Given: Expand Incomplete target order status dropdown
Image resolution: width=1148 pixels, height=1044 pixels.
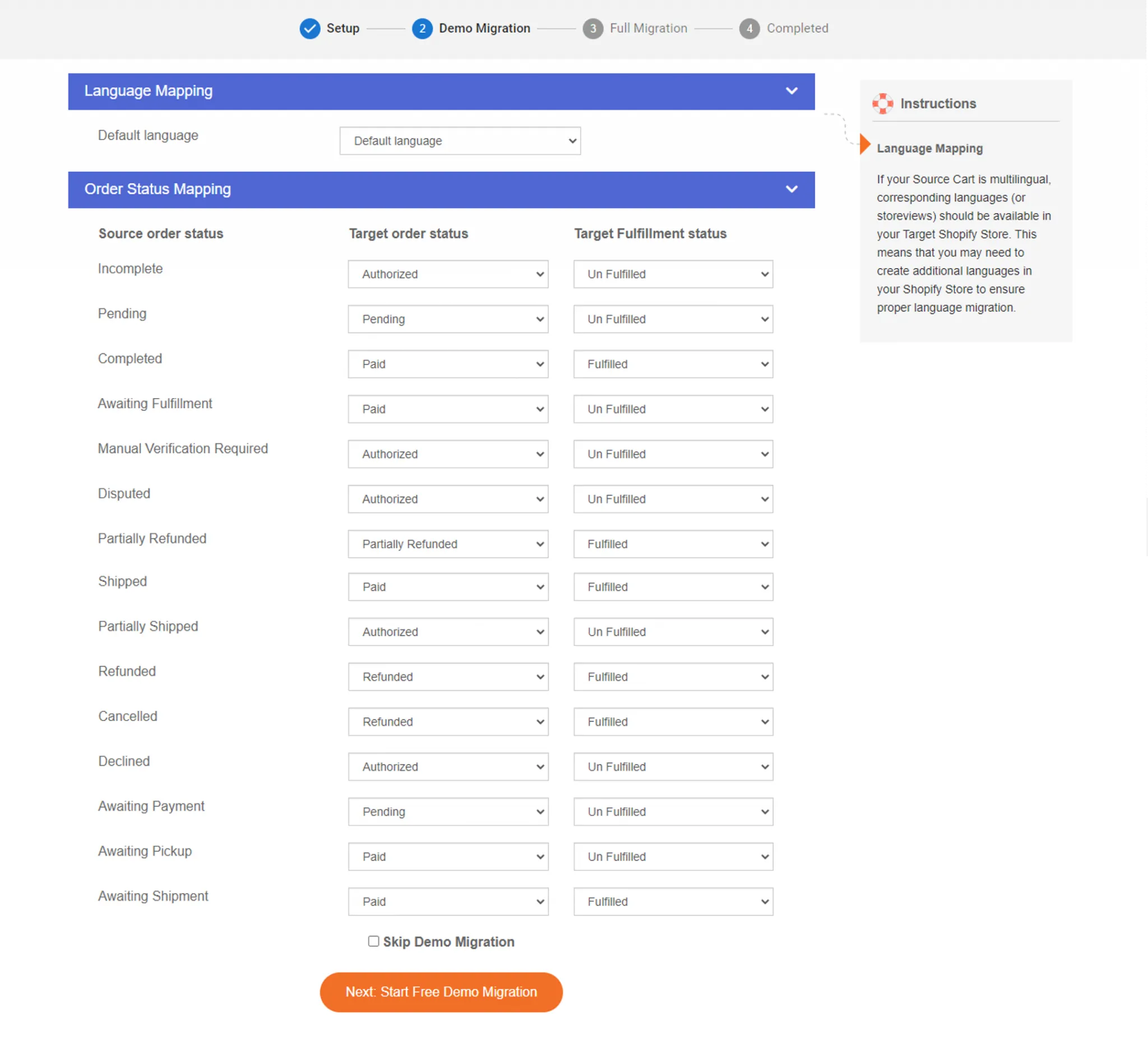Looking at the screenshot, I should [448, 274].
